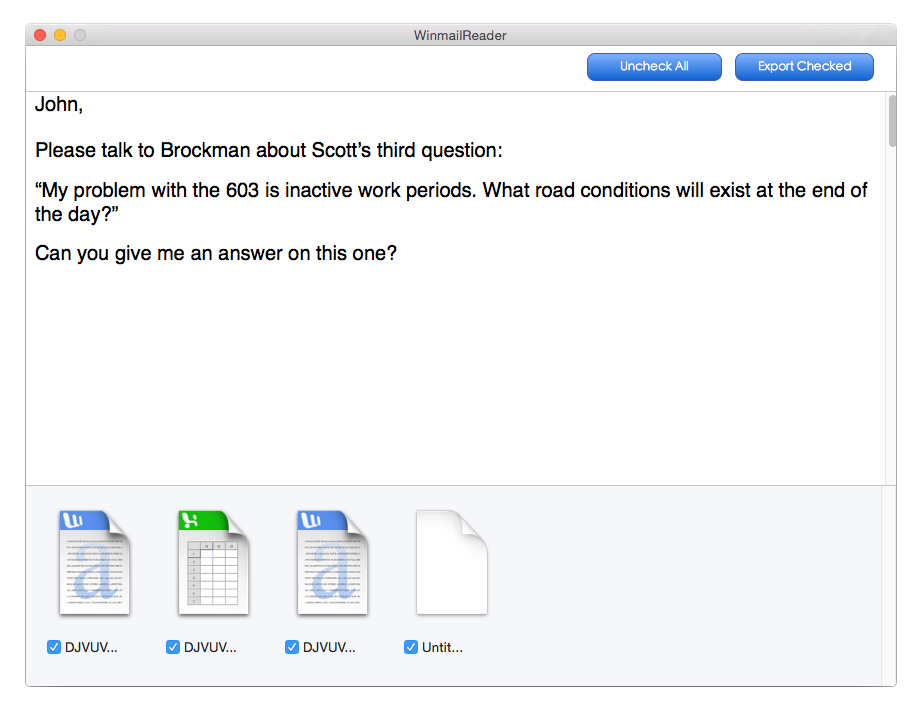This screenshot has width=921, height=712.
Task: Click the Untit... file name label
Action: [x=442, y=647]
